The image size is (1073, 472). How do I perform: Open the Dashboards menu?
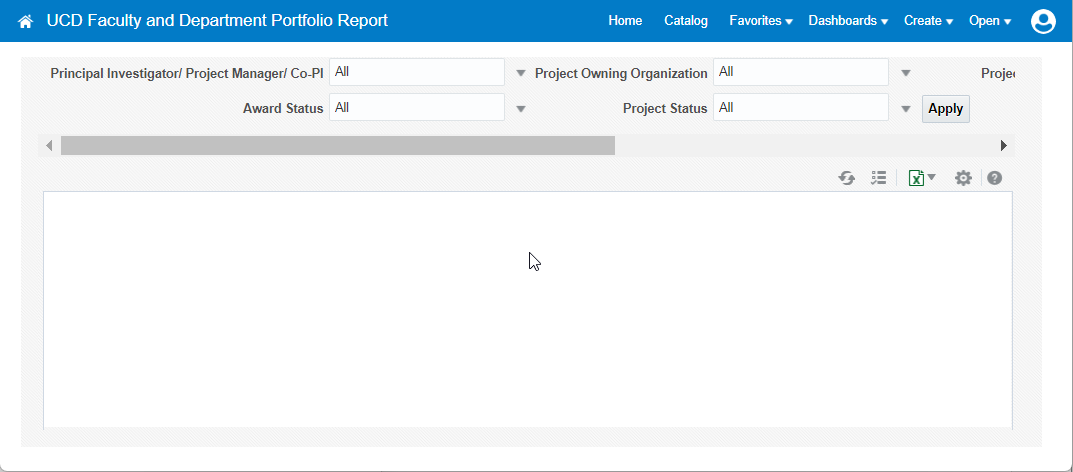(x=848, y=21)
